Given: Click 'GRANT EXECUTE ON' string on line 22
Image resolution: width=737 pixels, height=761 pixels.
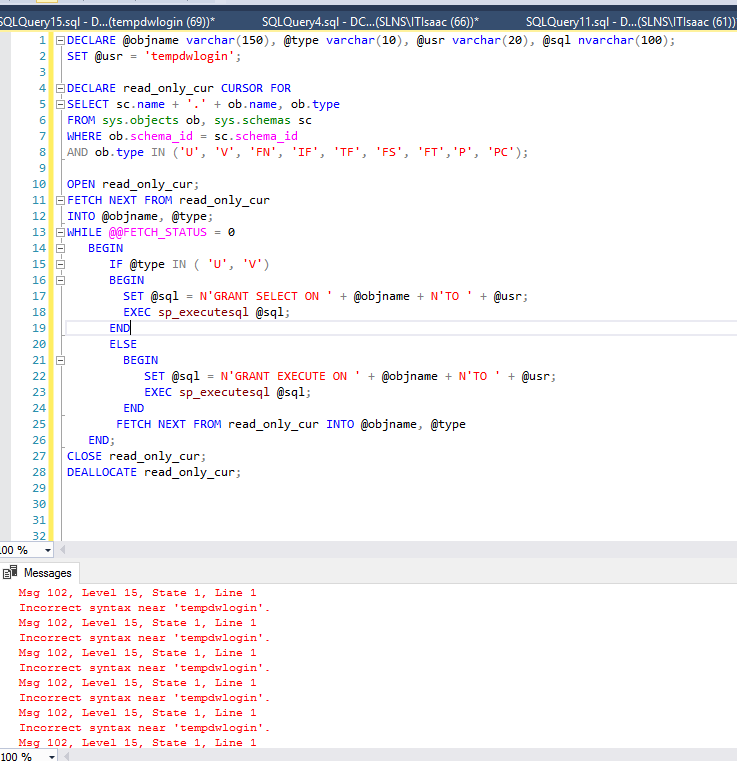Looking at the screenshot, I should [x=291, y=377].
